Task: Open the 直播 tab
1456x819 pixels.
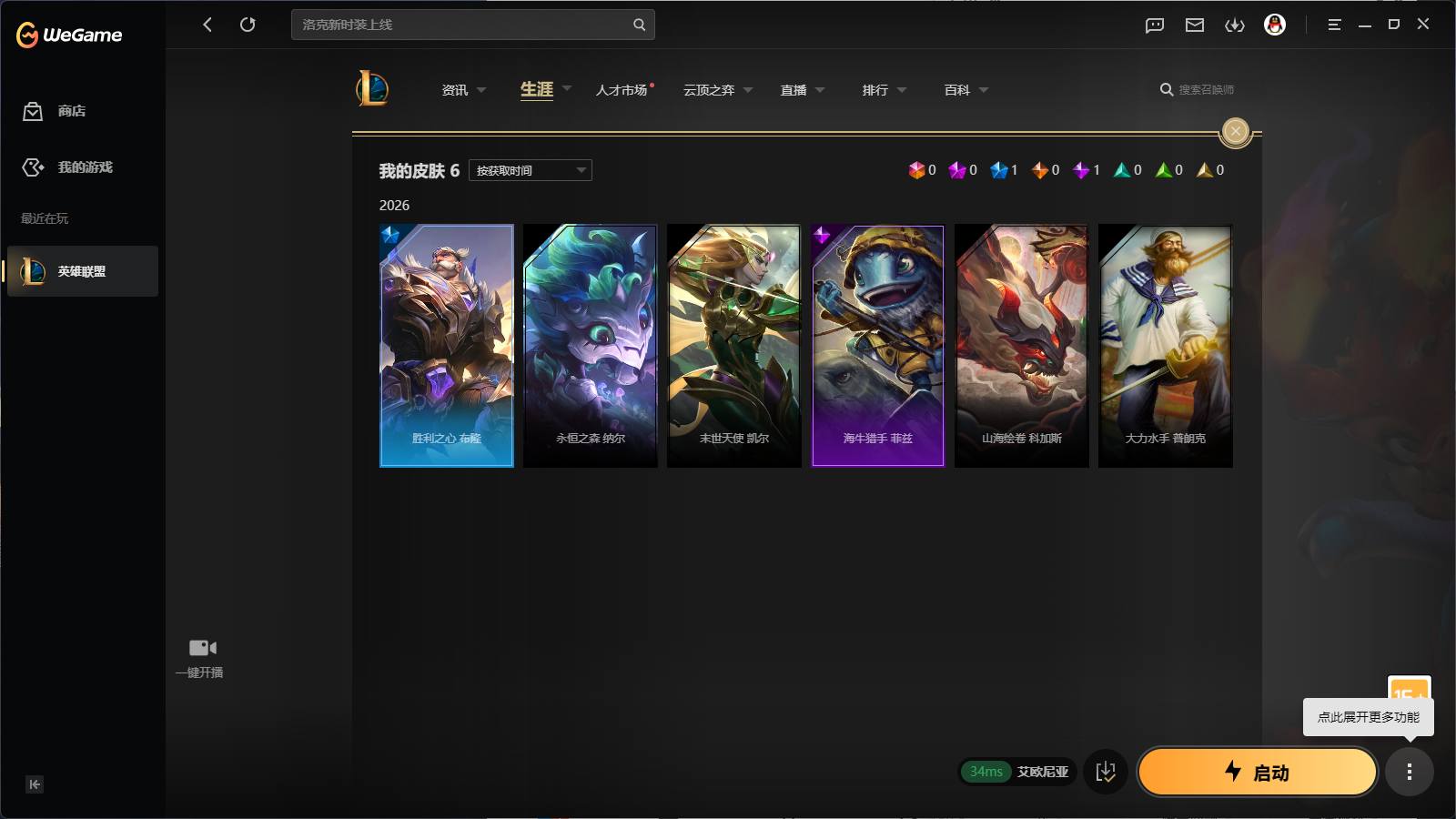Action: (x=794, y=90)
